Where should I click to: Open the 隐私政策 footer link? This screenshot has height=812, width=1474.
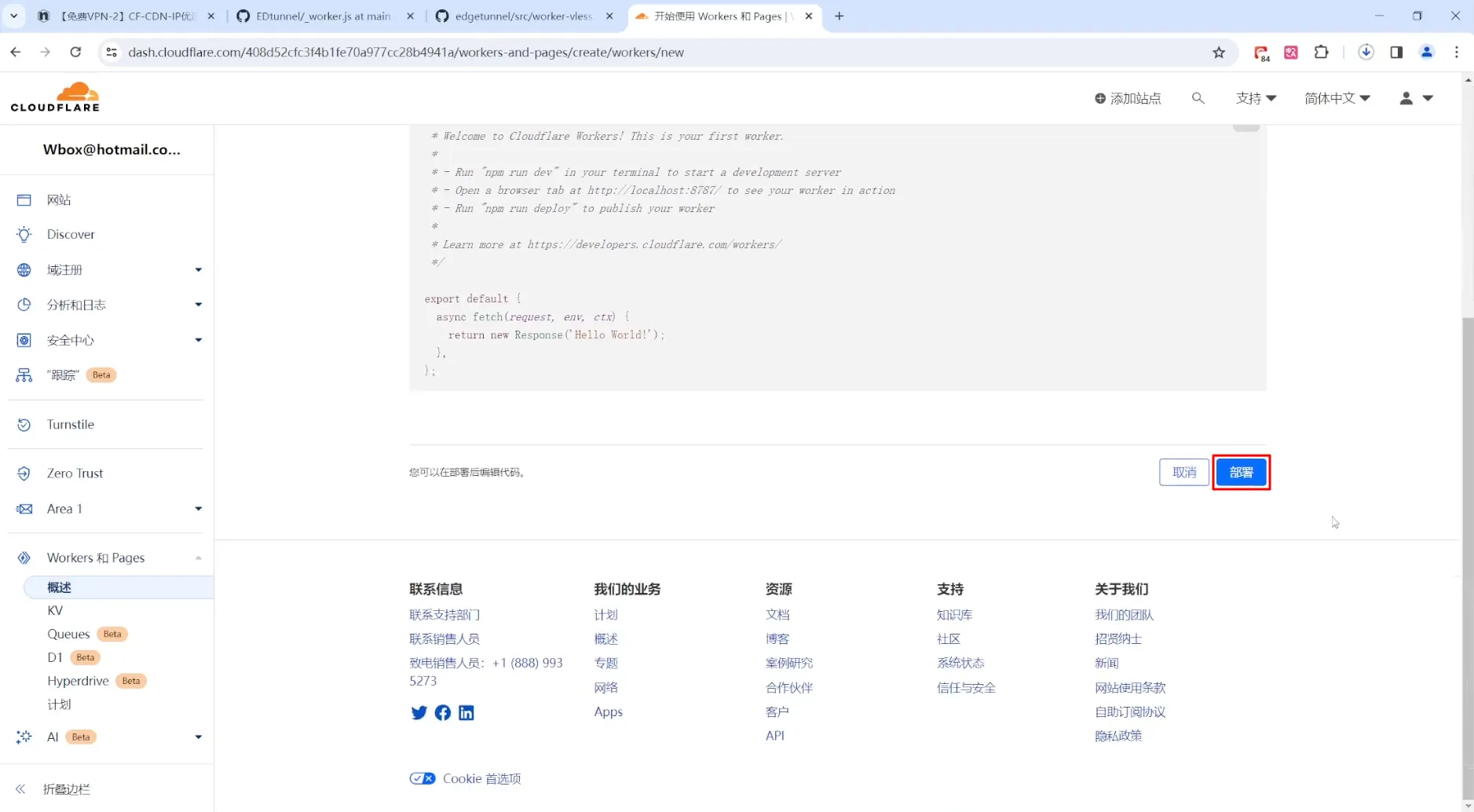pyautogui.click(x=1118, y=736)
